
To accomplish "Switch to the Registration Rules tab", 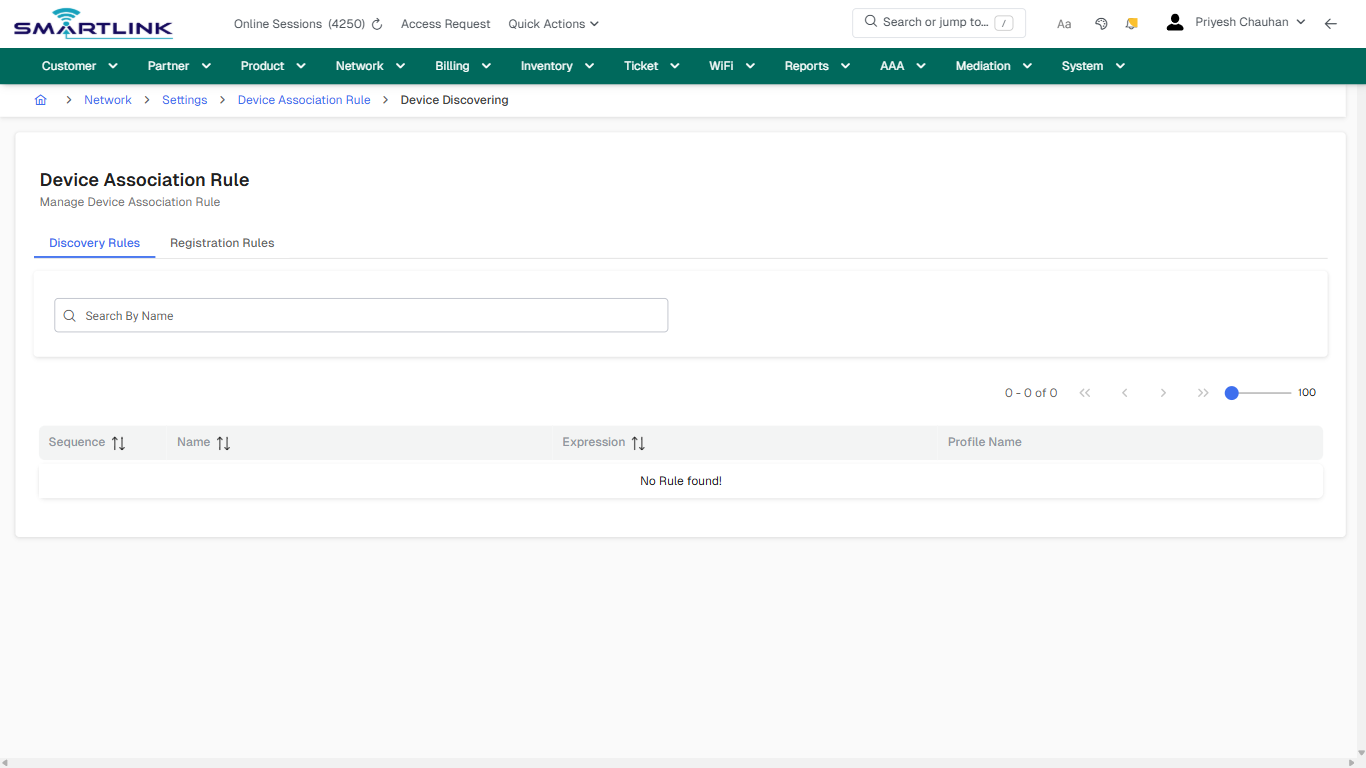I will coord(221,243).
